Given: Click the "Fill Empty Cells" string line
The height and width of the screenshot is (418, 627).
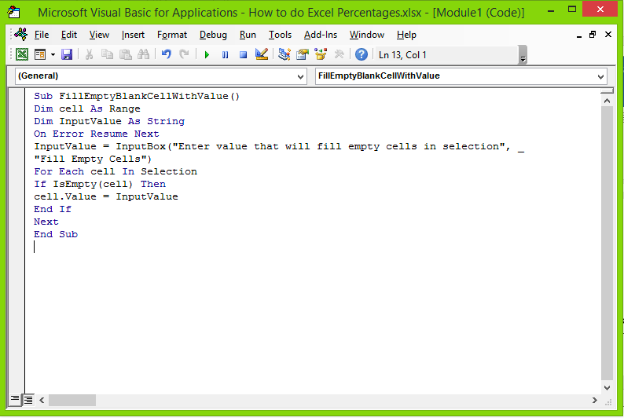Looking at the screenshot, I should click(x=93, y=159).
